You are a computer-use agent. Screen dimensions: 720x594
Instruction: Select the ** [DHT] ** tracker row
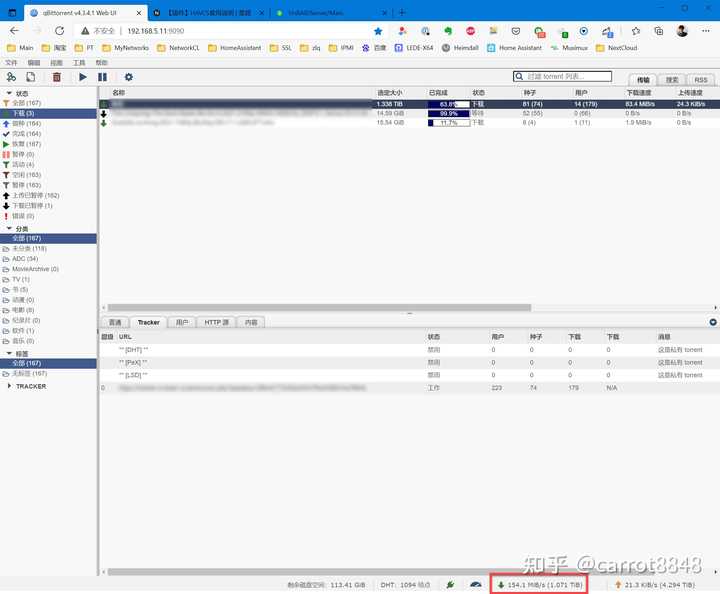(409, 350)
